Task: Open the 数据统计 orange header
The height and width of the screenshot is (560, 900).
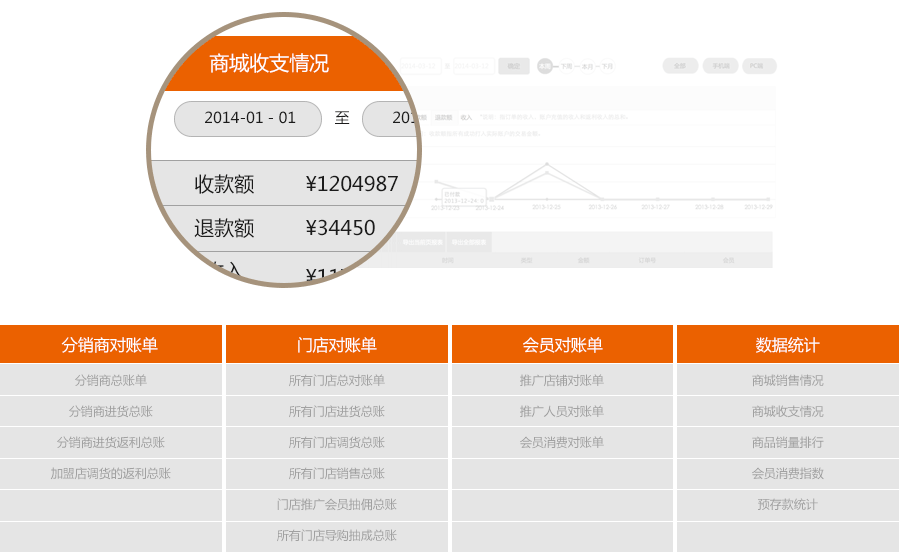Action: [787, 344]
